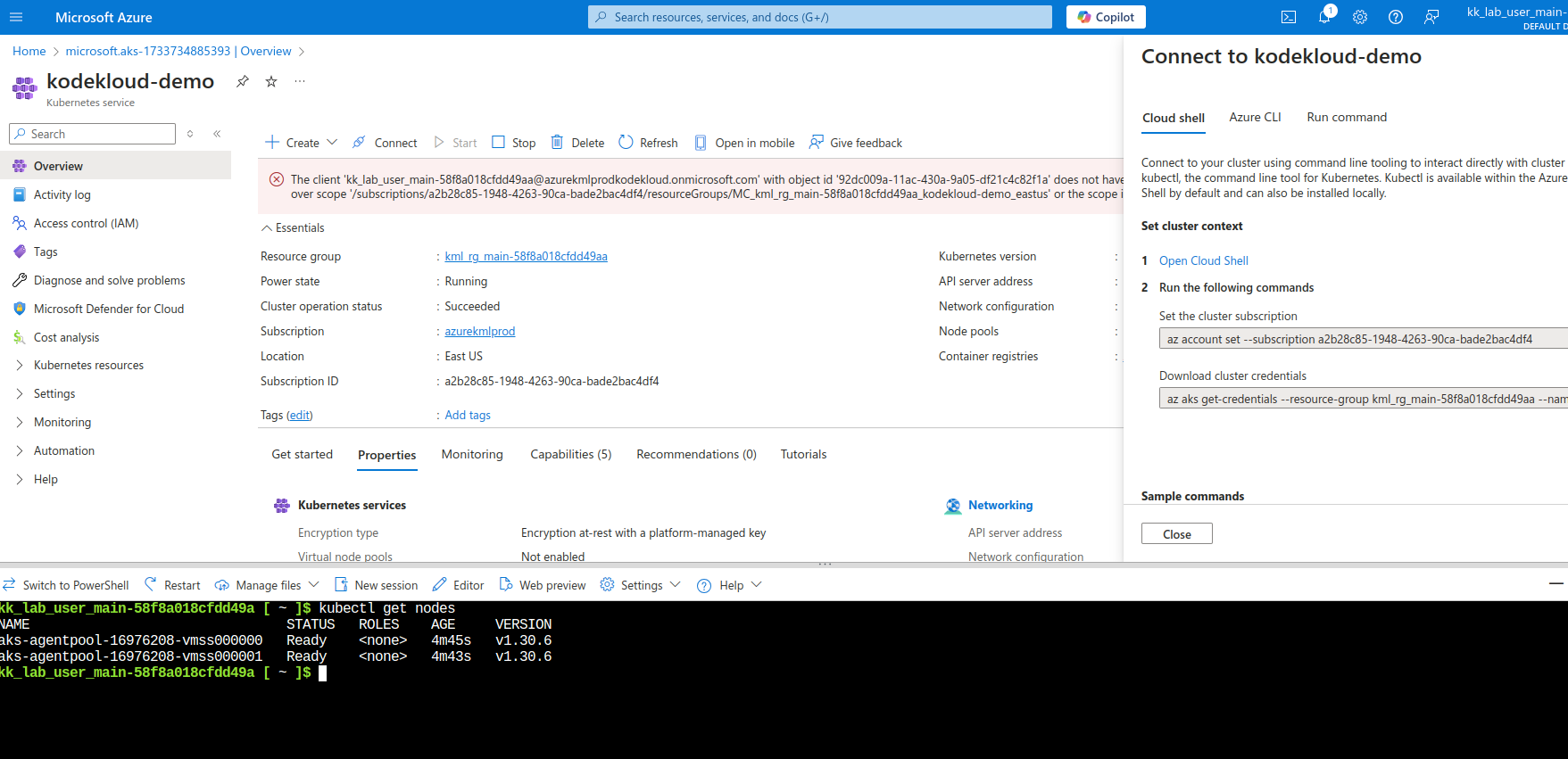Pin kodekloud-demo to dashboard
Image resolution: width=1568 pixels, height=759 pixels.
[242, 81]
